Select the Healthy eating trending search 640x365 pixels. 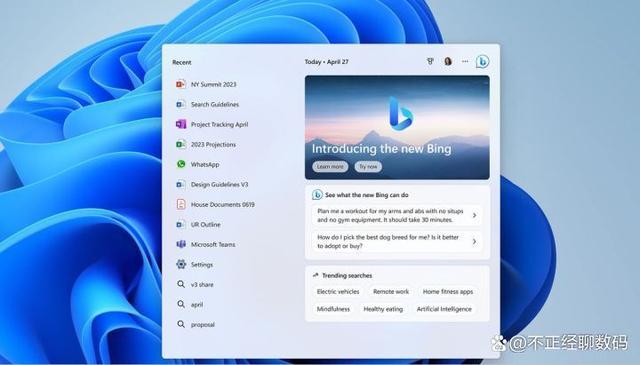(x=383, y=309)
